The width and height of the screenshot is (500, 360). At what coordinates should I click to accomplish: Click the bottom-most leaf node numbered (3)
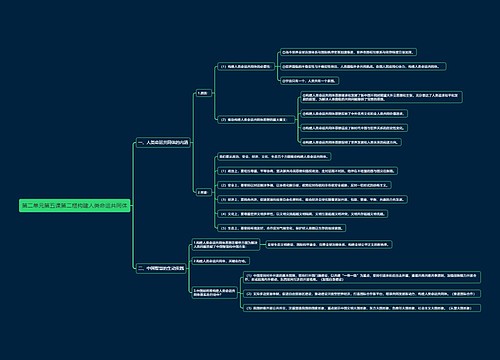click(x=362, y=308)
